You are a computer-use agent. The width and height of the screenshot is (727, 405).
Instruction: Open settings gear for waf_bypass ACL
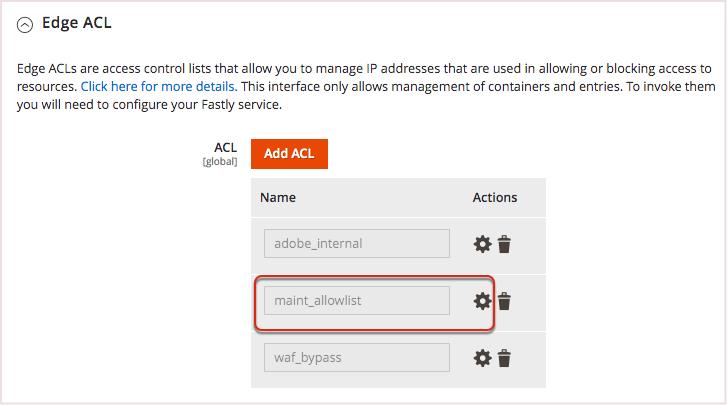click(x=482, y=358)
